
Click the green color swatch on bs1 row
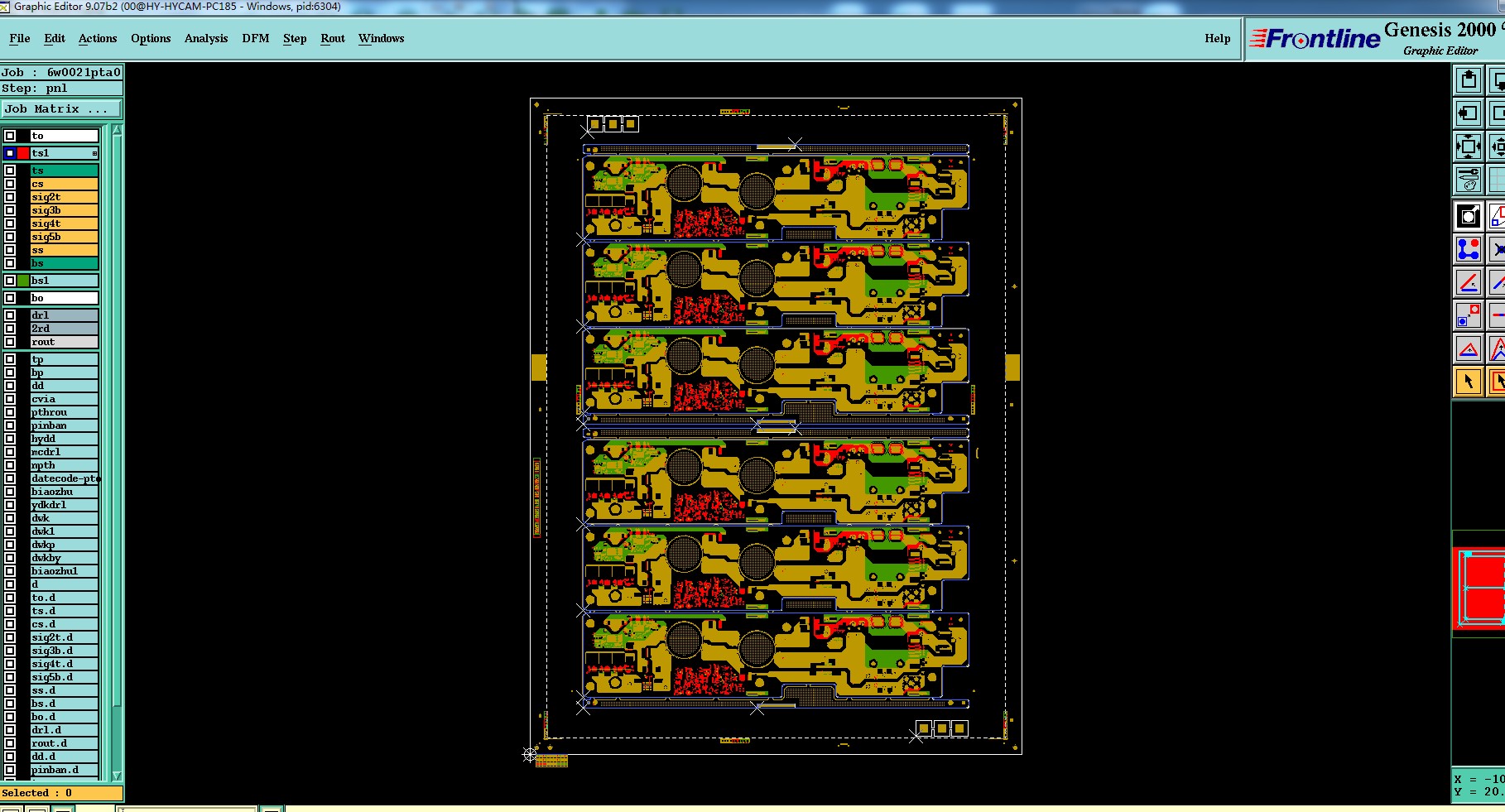[x=23, y=281]
